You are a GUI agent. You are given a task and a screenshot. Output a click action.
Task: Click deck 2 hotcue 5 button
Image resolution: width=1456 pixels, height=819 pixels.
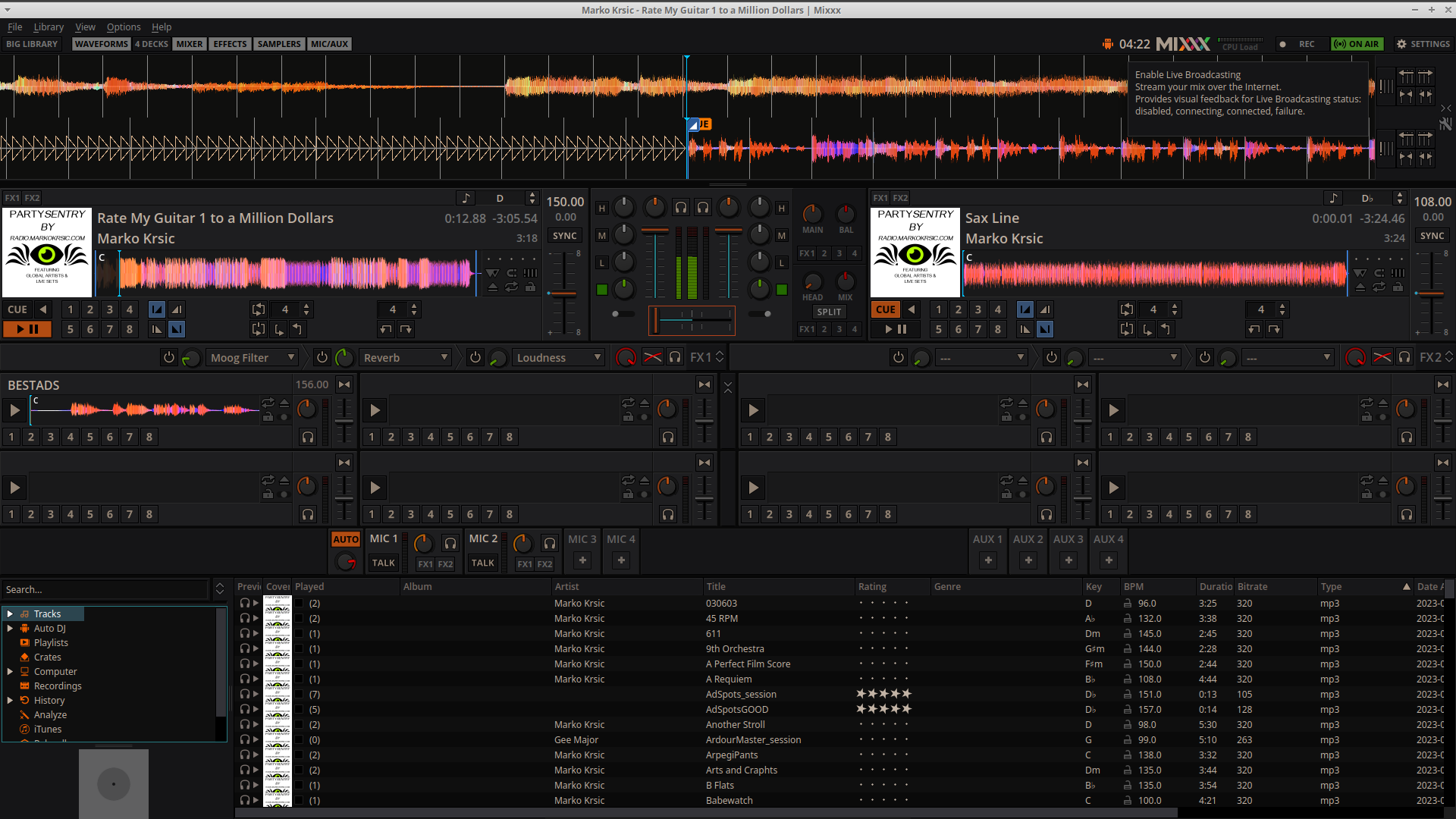point(939,329)
